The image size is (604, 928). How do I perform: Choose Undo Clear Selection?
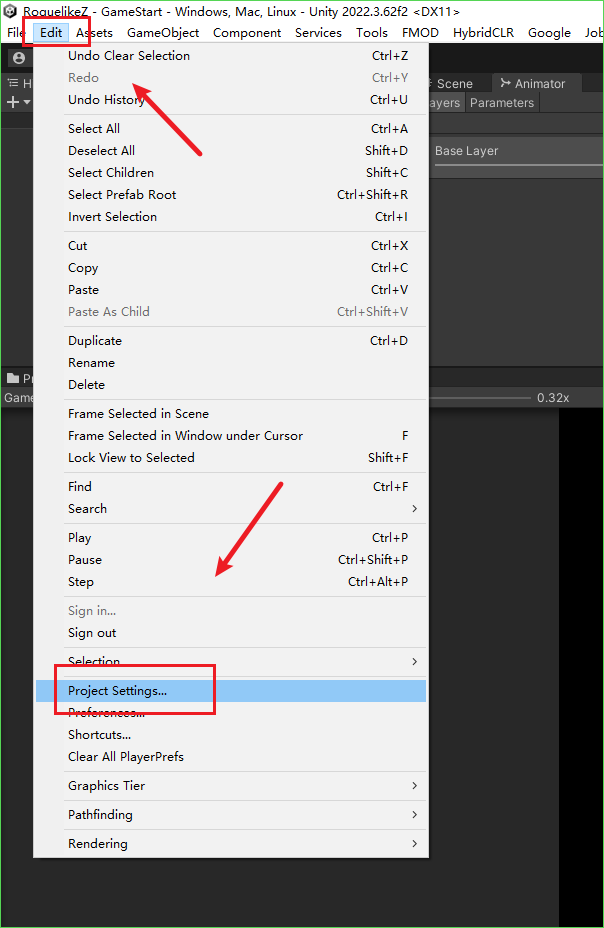pyautogui.click(x=129, y=56)
